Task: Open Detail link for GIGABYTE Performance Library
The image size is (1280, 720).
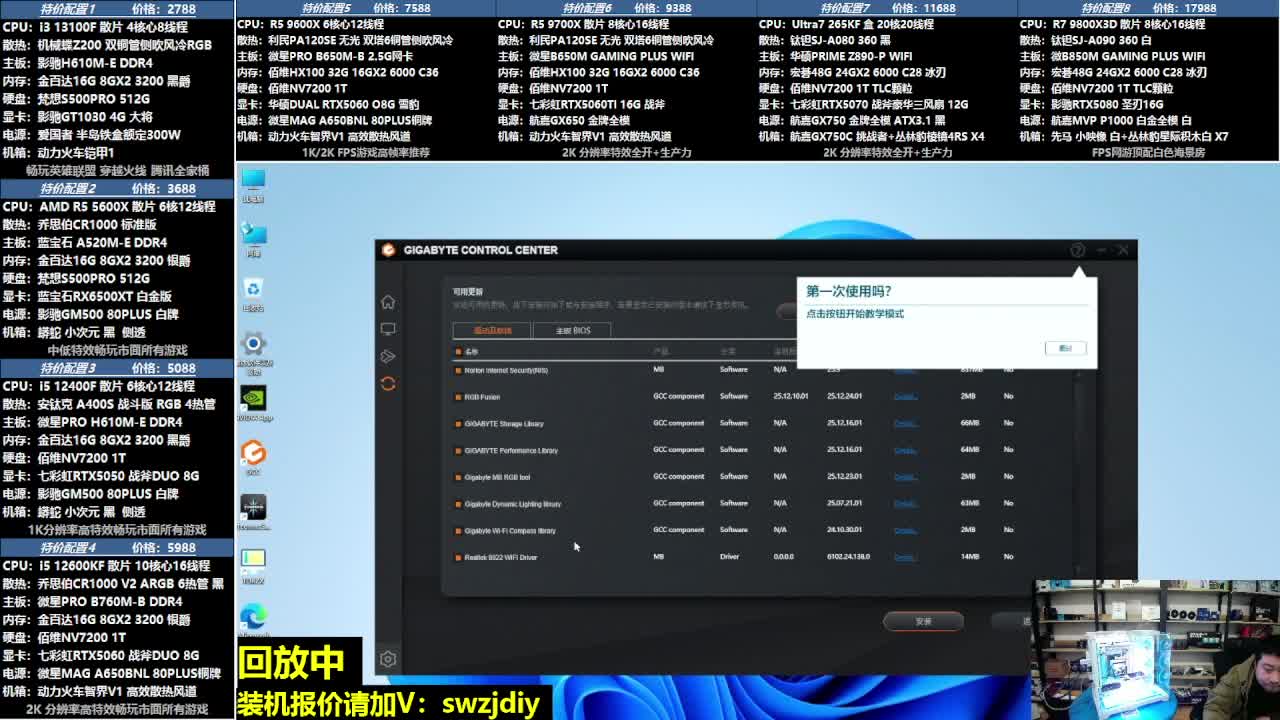Action: (x=905, y=450)
